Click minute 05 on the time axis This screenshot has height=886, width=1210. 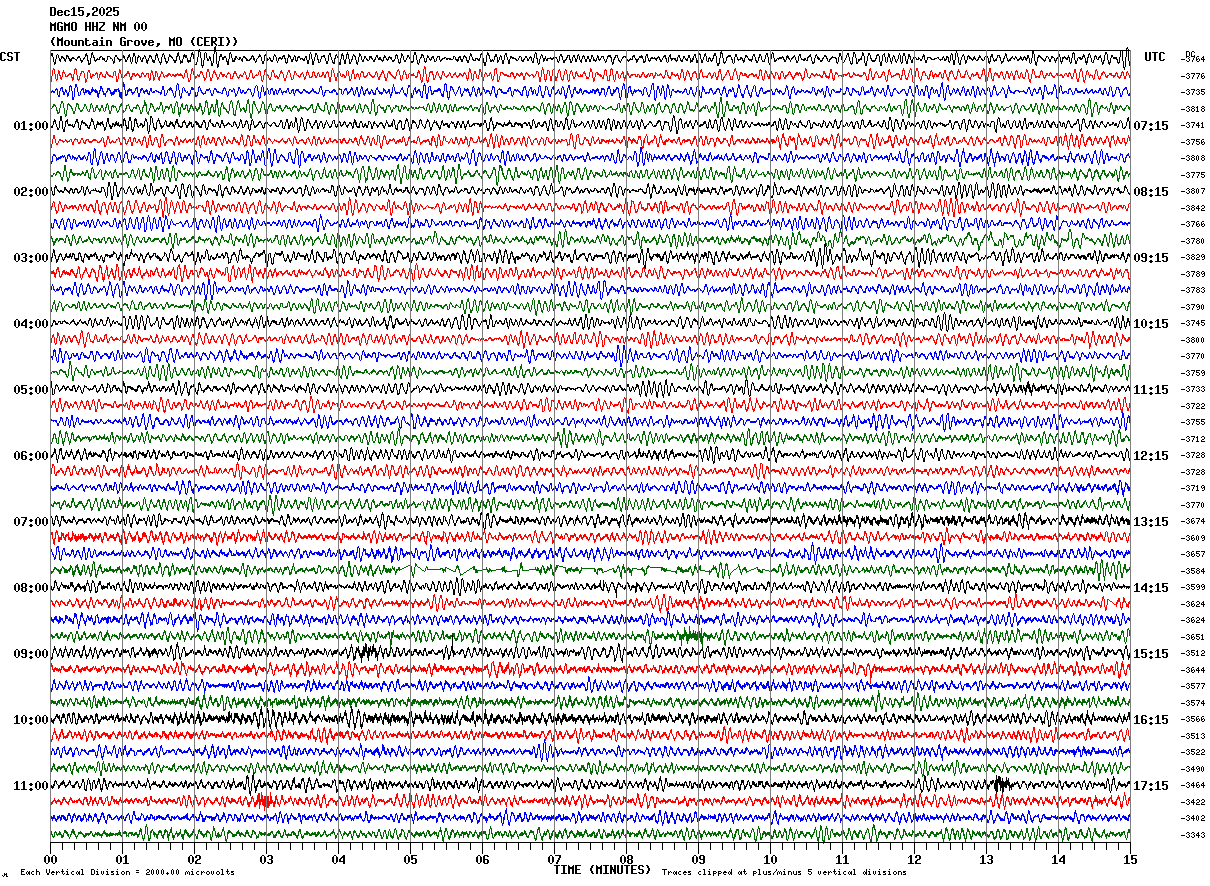pos(410,859)
